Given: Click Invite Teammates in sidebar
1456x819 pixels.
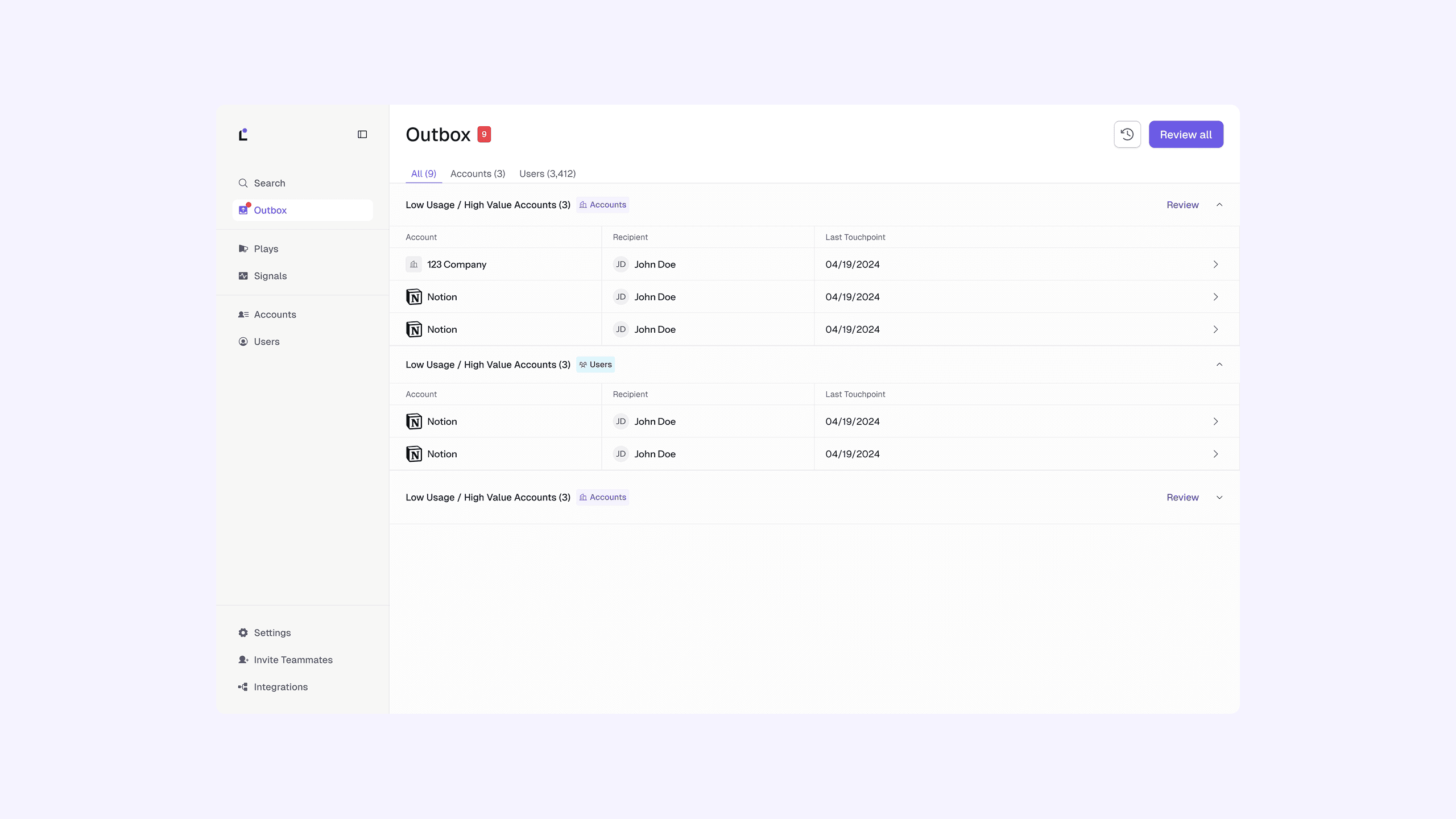Looking at the screenshot, I should (293, 660).
